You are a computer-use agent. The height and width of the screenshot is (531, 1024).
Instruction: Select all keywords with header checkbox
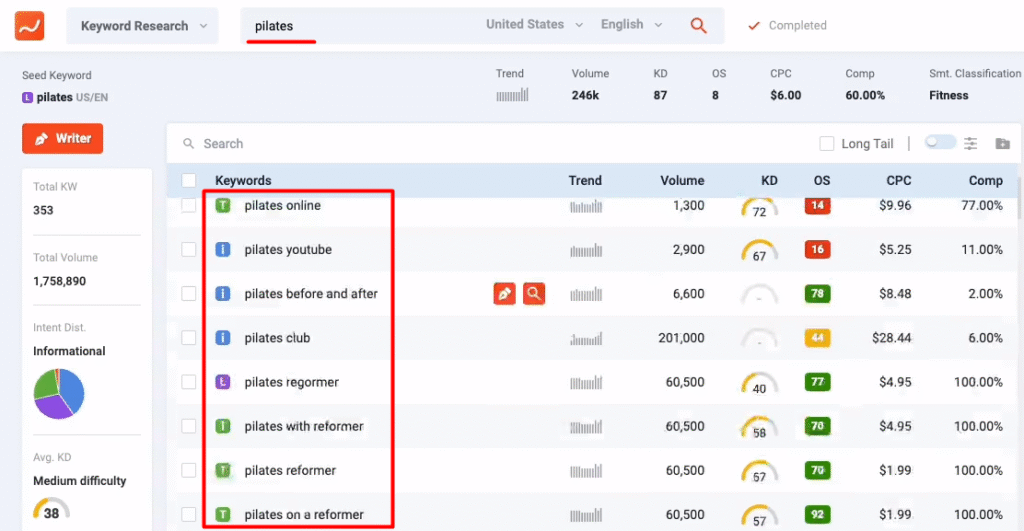tap(189, 181)
